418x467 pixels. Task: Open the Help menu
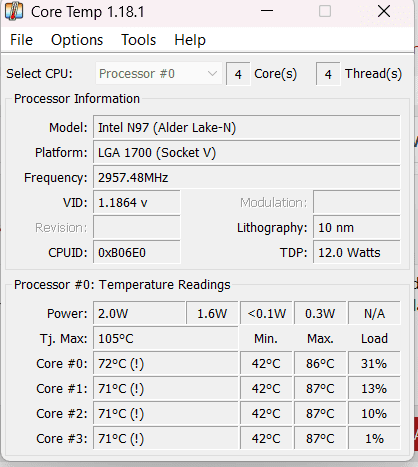pos(190,40)
